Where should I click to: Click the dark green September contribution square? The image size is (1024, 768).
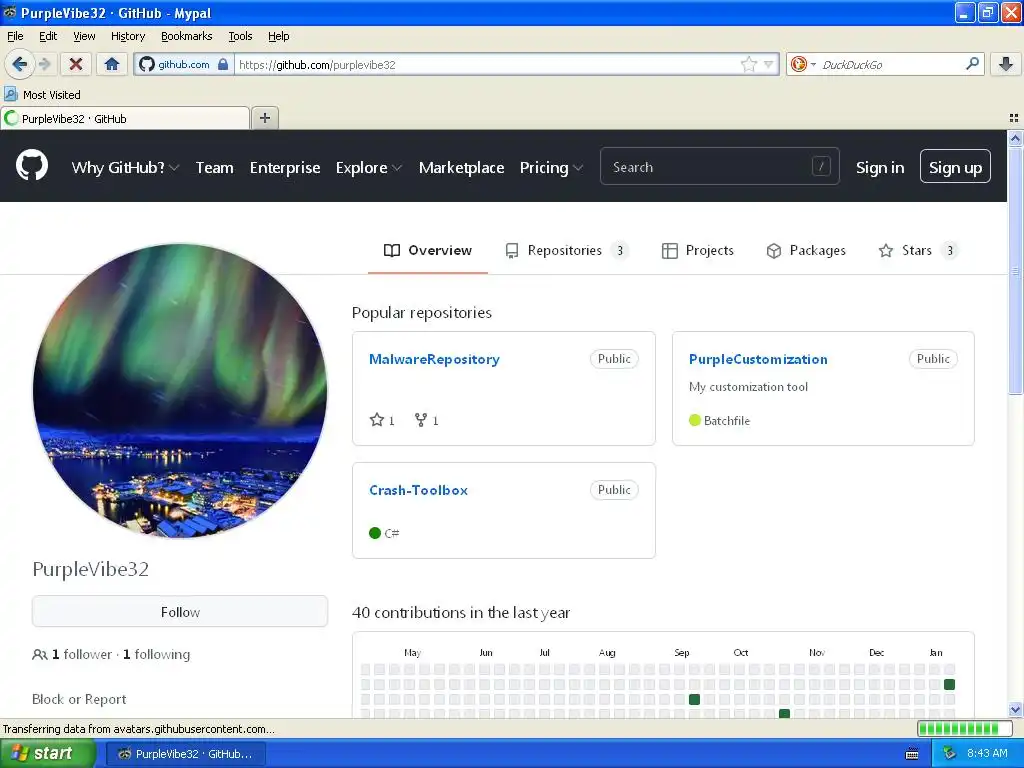tap(694, 699)
